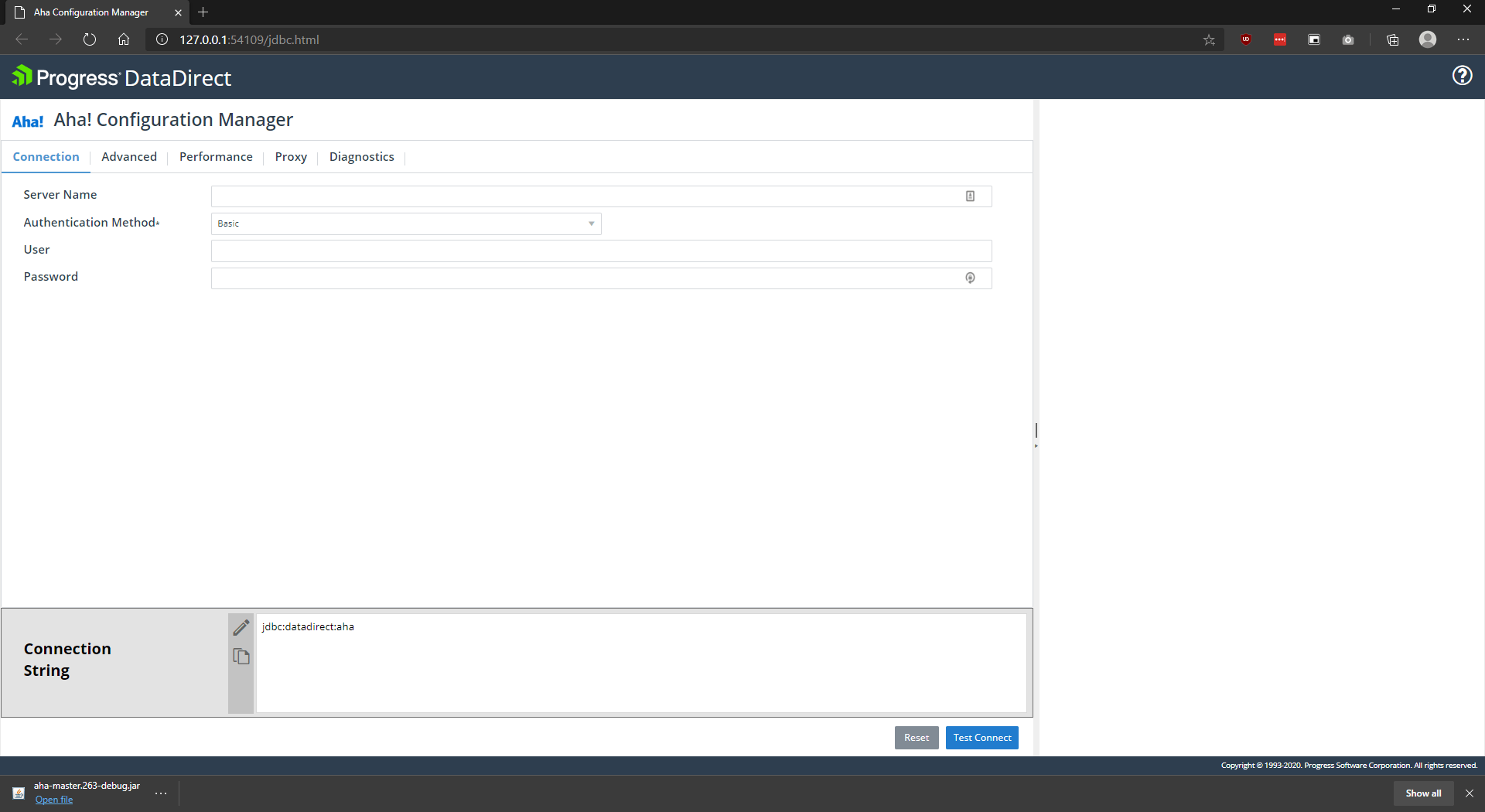Image resolution: width=1485 pixels, height=812 pixels.
Task: Click the red password manager extension icon
Action: (x=1280, y=39)
